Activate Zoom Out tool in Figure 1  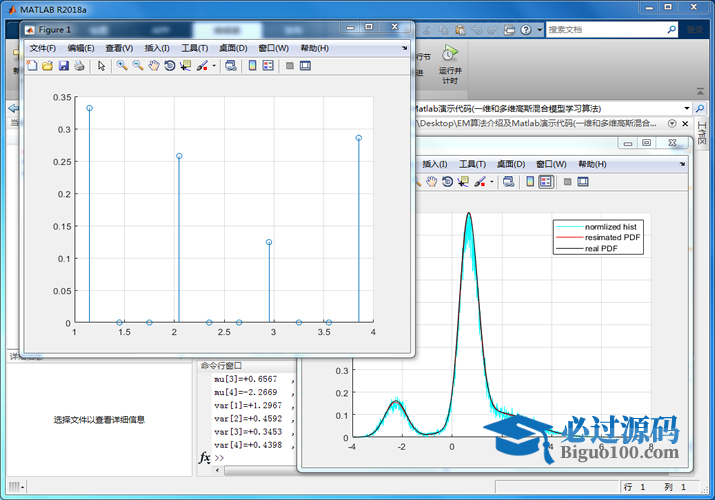coord(138,66)
